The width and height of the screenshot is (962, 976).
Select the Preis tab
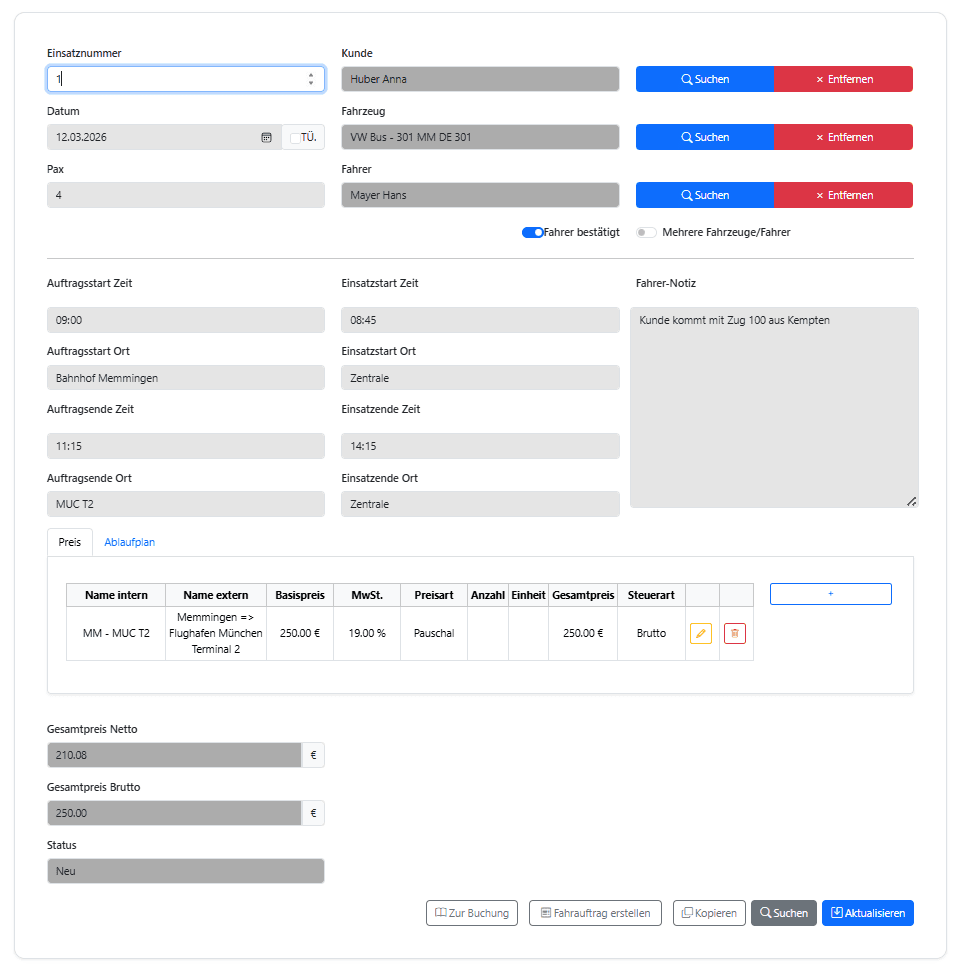(x=70, y=542)
